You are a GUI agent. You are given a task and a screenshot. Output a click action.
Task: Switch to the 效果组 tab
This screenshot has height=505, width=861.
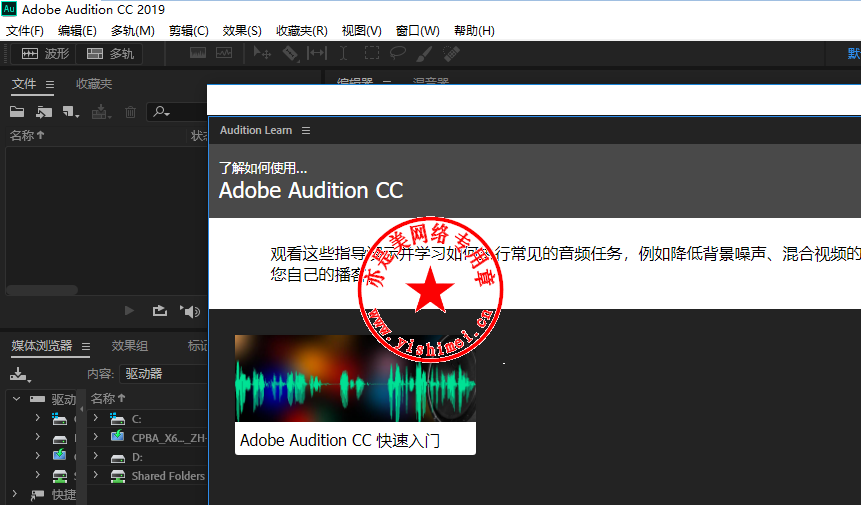(130, 346)
